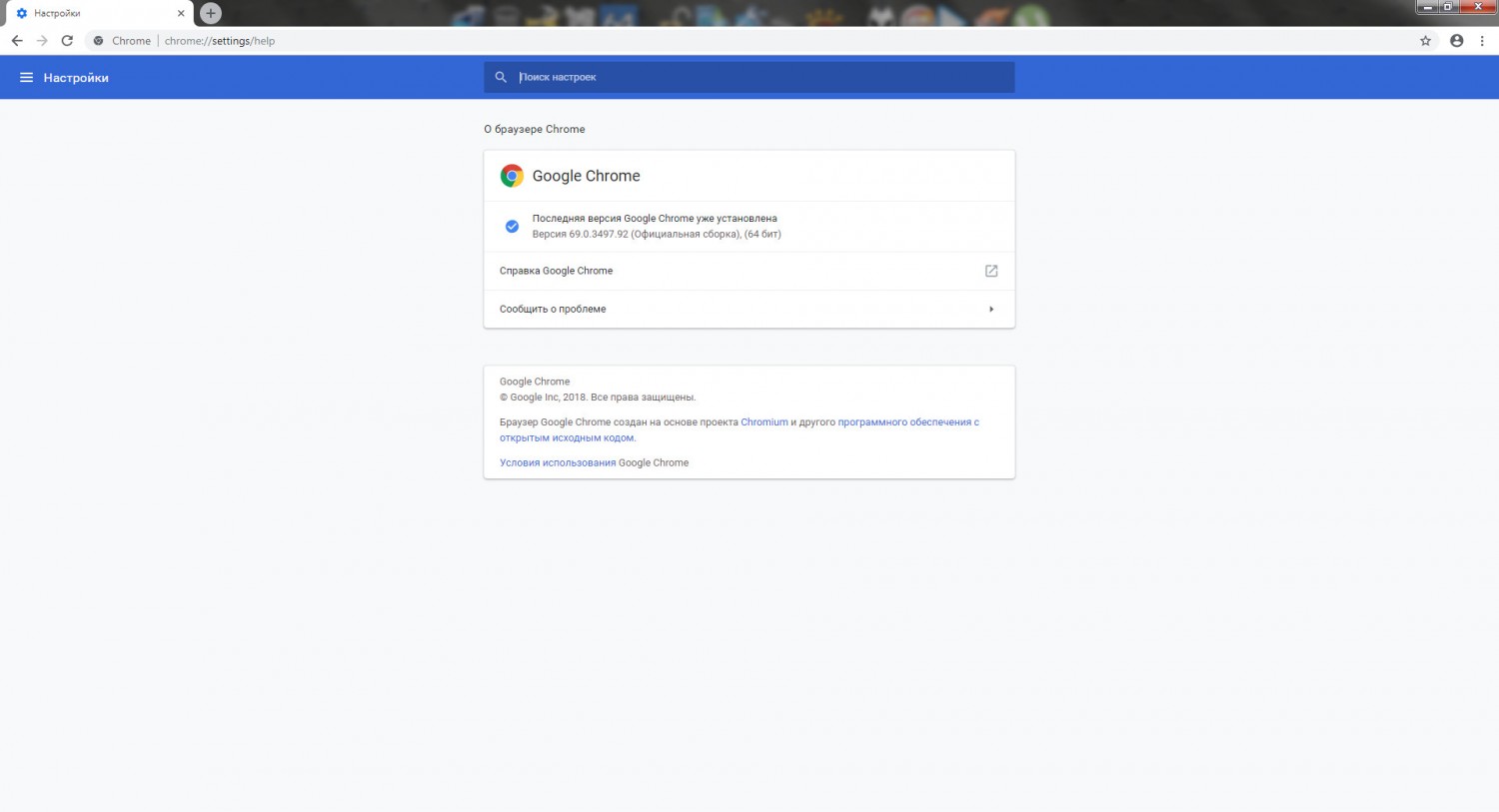Click the site info icon in address bar

[98, 41]
